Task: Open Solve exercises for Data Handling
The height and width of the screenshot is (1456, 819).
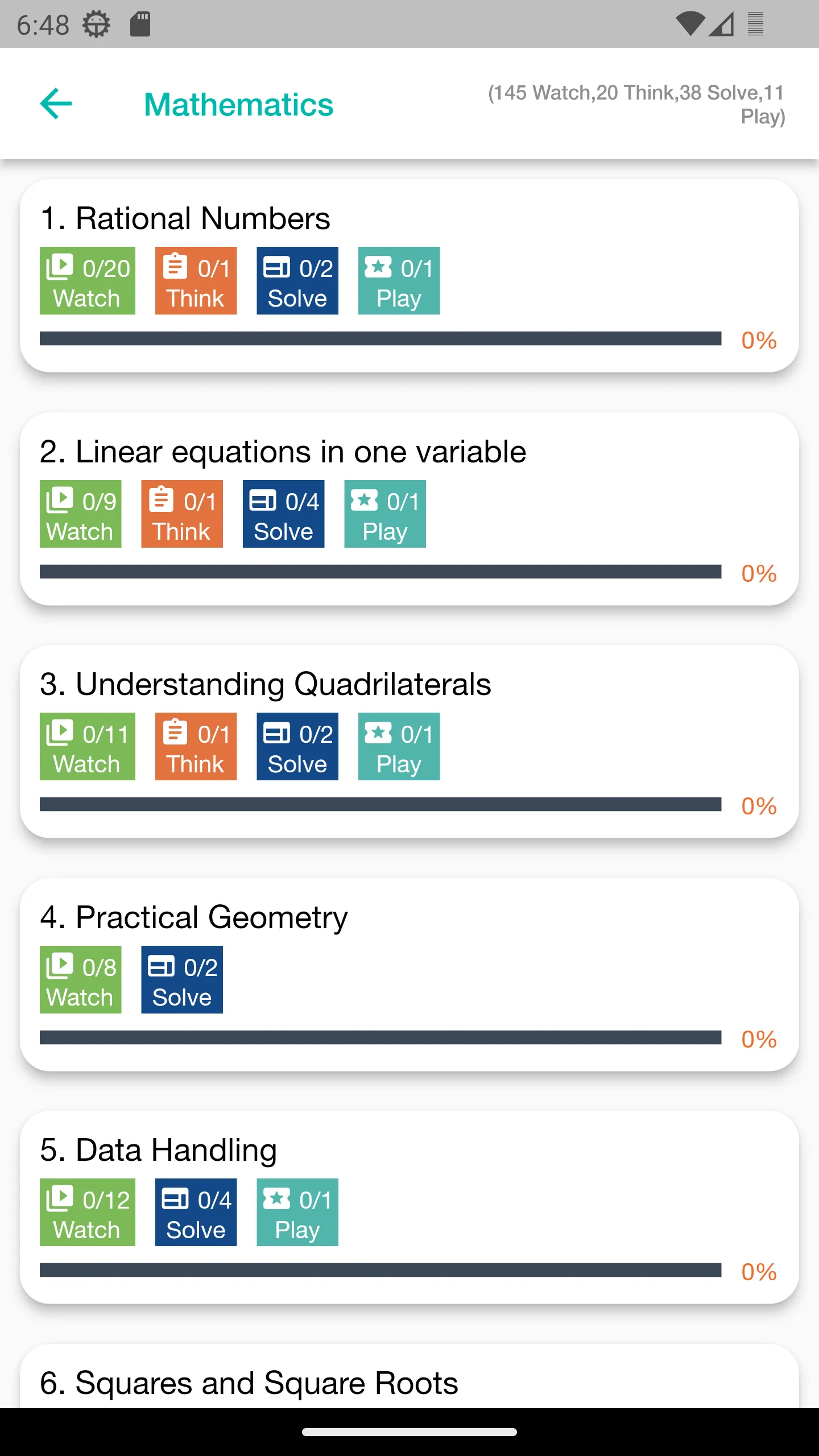Action: pyautogui.click(x=196, y=1212)
